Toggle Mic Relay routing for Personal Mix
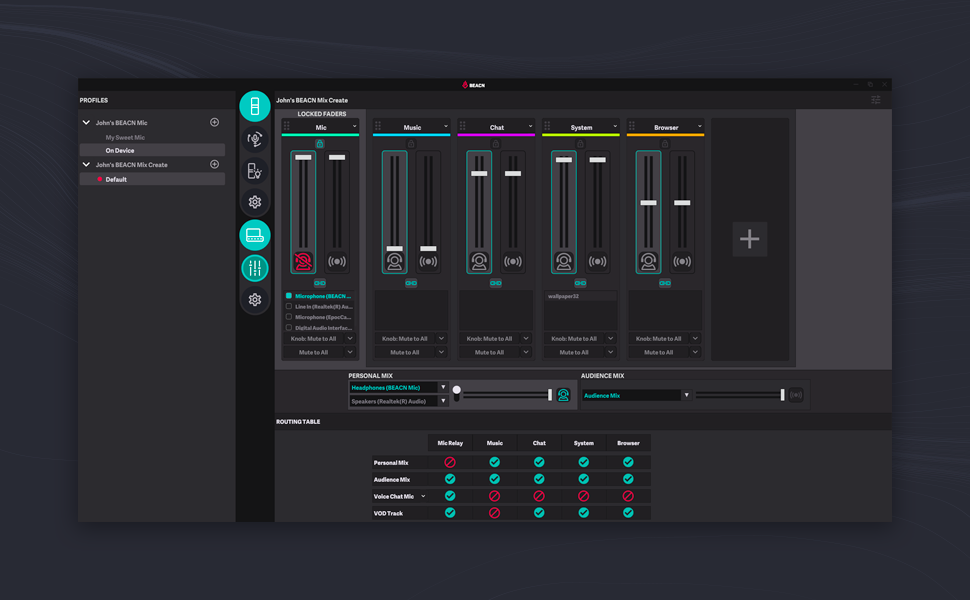Viewport: 970px width, 600px height. tap(450, 462)
